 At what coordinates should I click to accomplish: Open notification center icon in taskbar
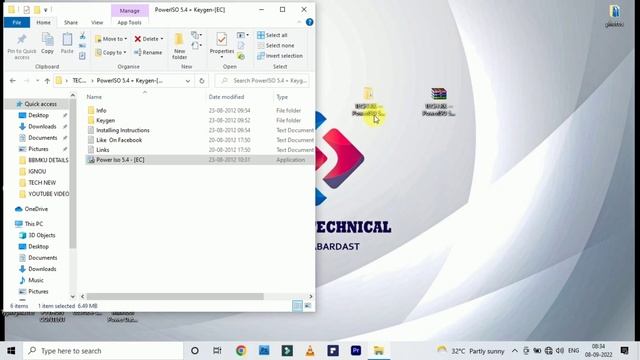624,351
